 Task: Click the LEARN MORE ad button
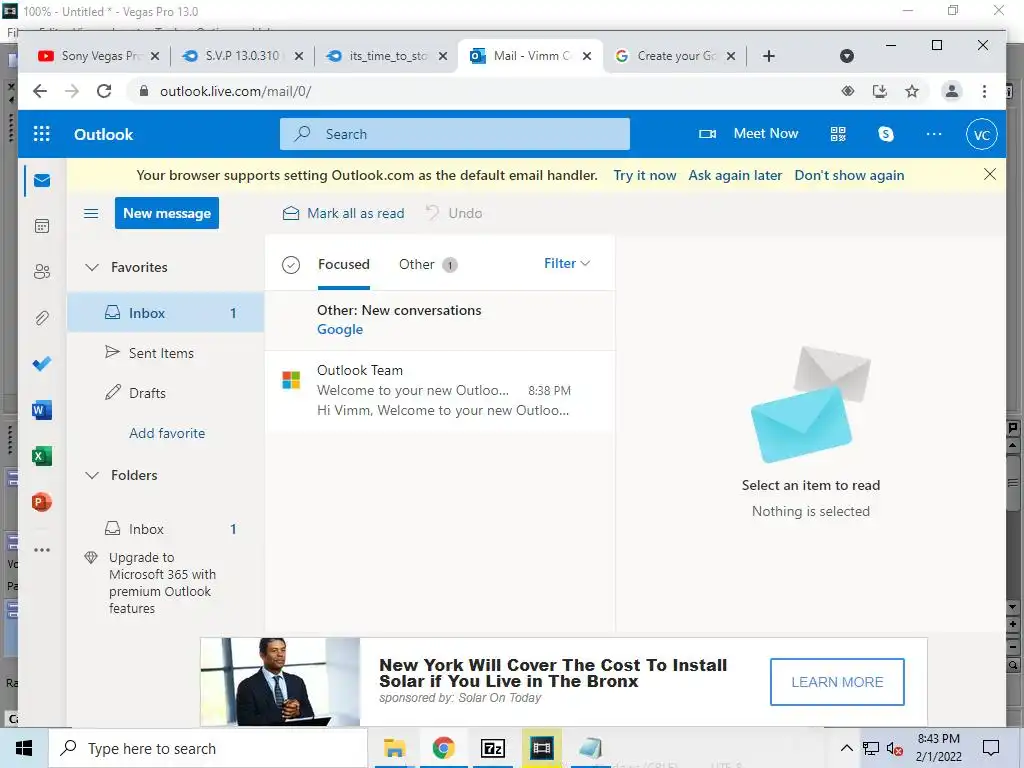837,682
